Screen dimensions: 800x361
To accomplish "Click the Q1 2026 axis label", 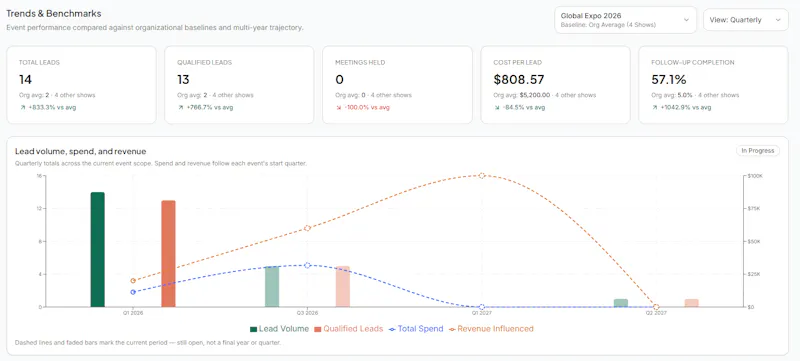I will [133, 313].
